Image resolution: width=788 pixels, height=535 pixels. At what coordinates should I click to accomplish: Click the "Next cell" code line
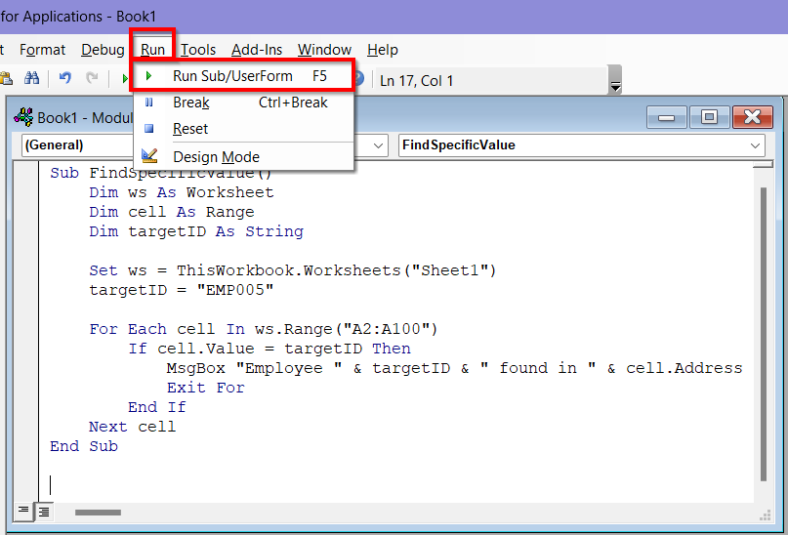132,426
